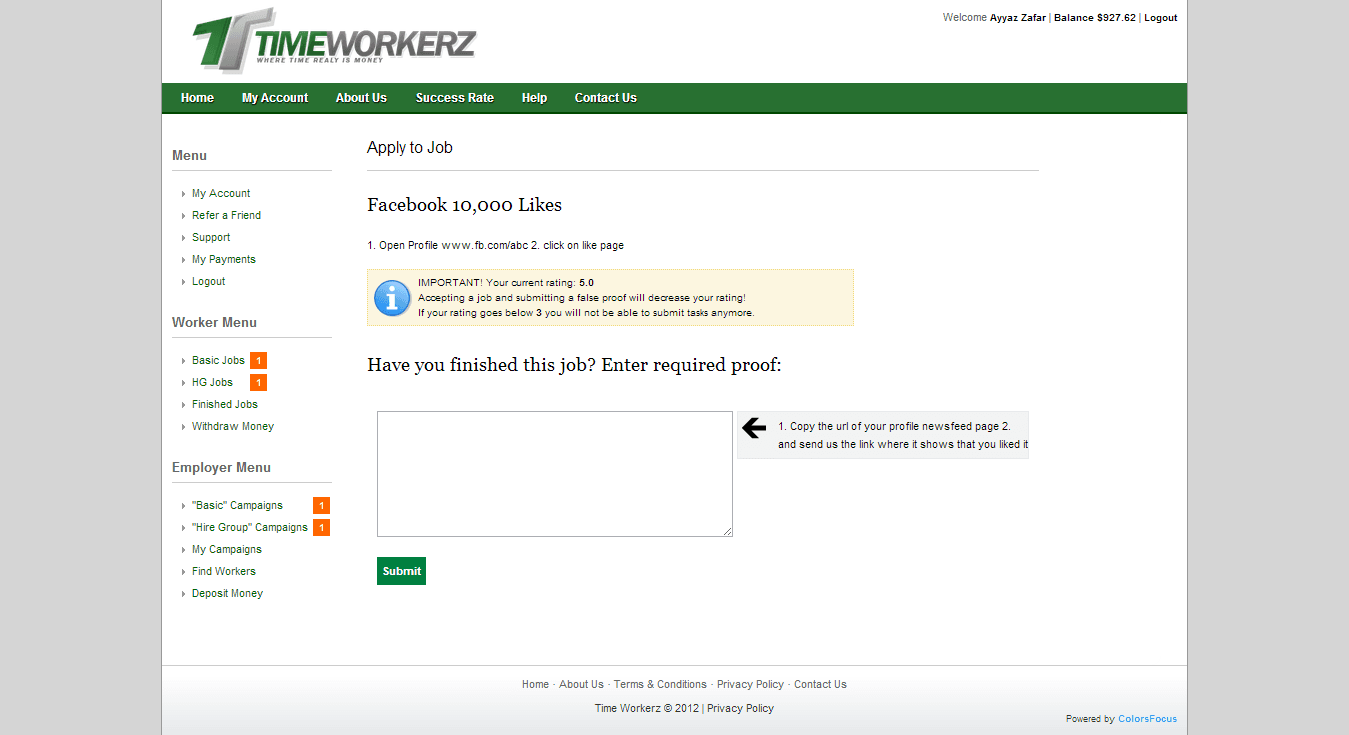
Task: Click the blue info icon
Action: (x=392, y=298)
